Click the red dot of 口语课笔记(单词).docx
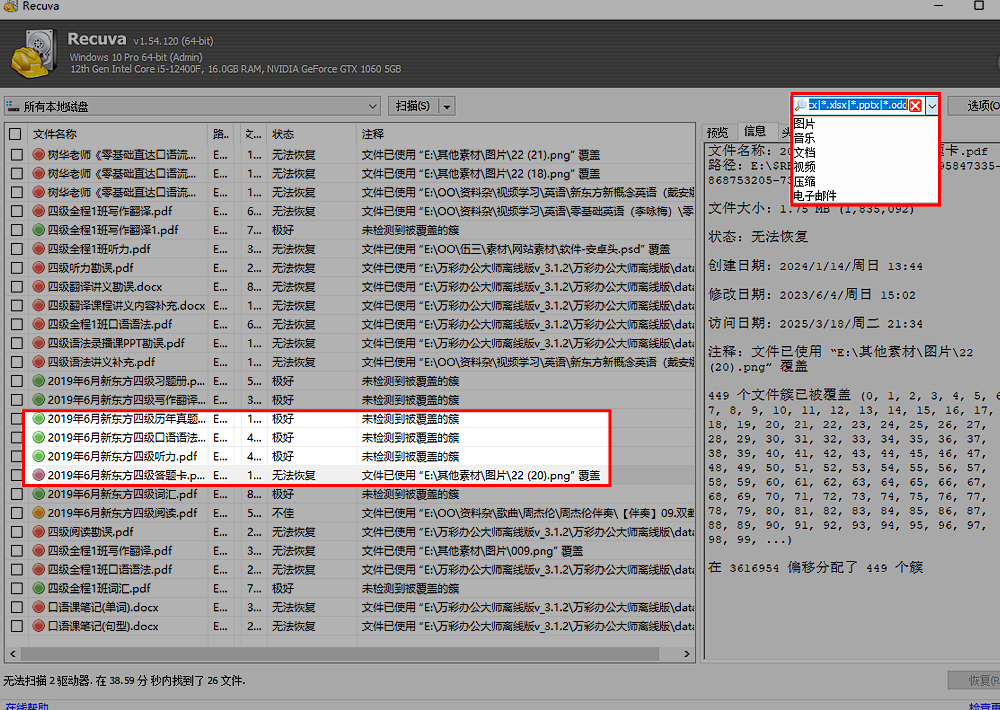Screen dimensions: 1000x710 (x=38, y=607)
